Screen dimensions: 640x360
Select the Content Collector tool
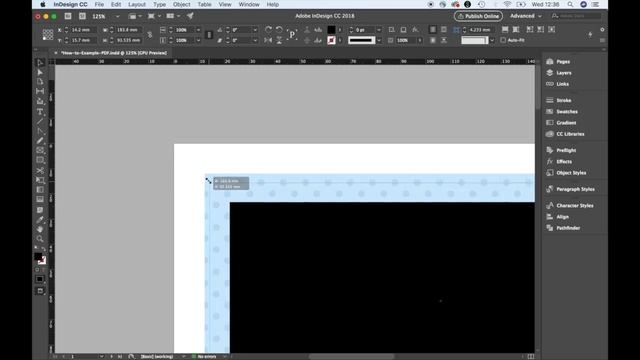pos(40,101)
